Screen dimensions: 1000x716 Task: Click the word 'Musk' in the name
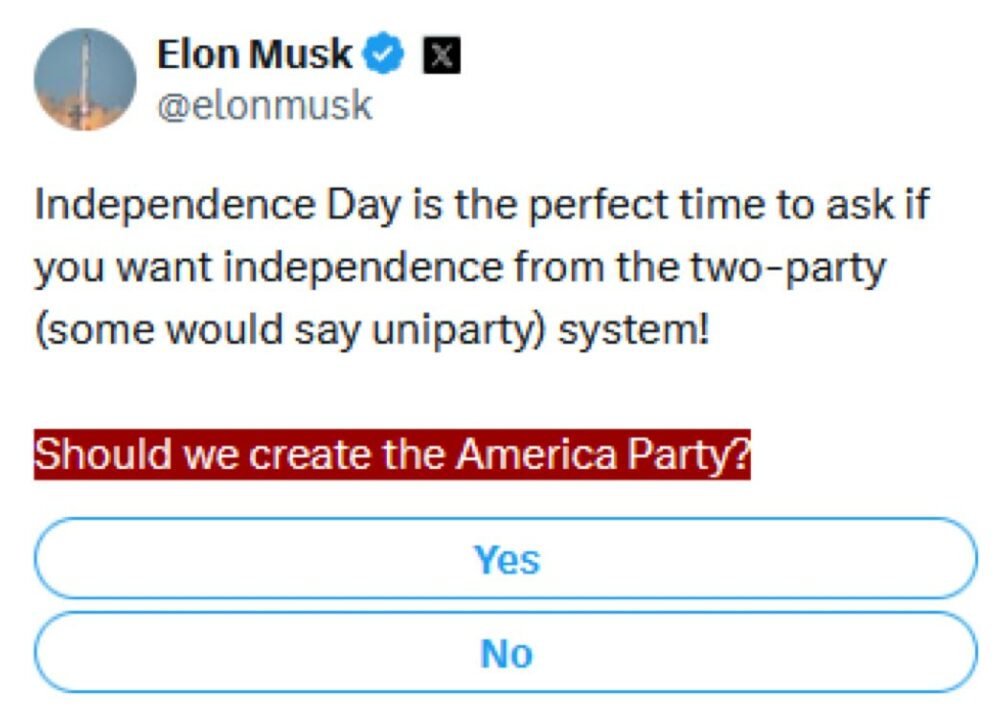(x=300, y=54)
